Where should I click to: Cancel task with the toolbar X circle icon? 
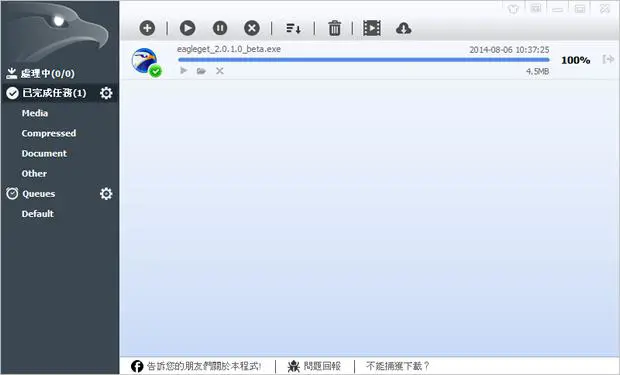[252, 28]
